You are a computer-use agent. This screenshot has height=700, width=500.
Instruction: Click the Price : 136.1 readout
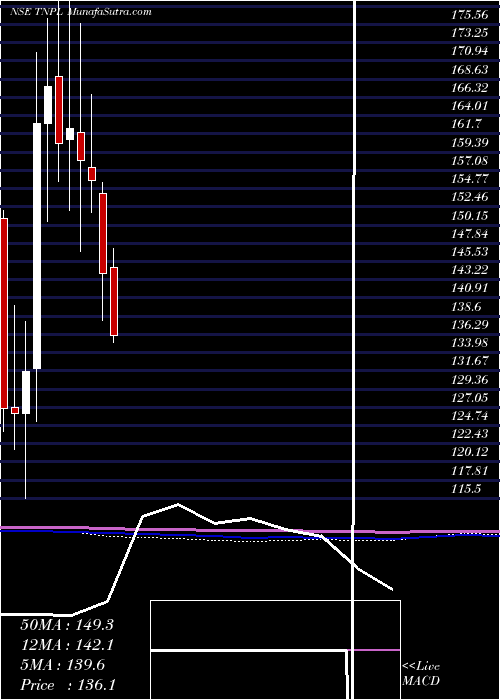[x=68, y=685]
